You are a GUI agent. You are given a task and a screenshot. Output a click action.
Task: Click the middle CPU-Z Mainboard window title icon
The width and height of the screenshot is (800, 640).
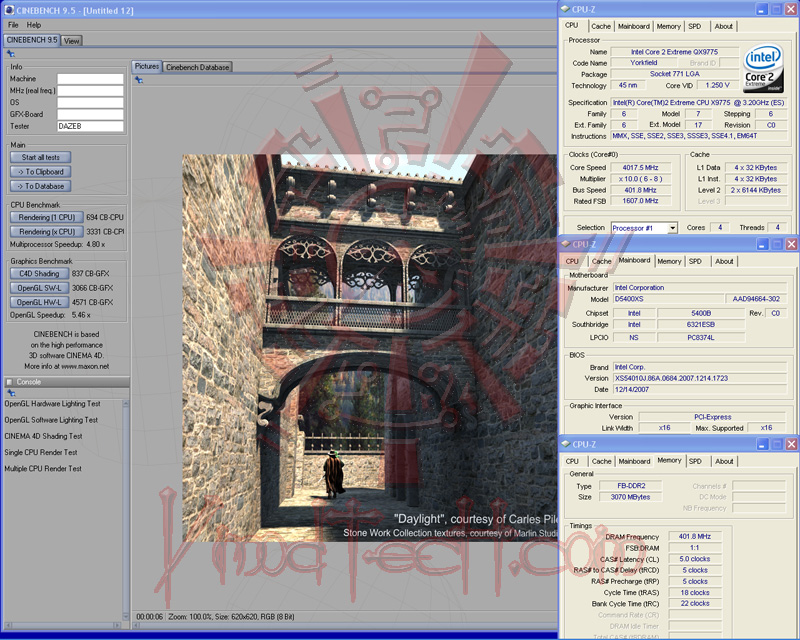pos(565,244)
